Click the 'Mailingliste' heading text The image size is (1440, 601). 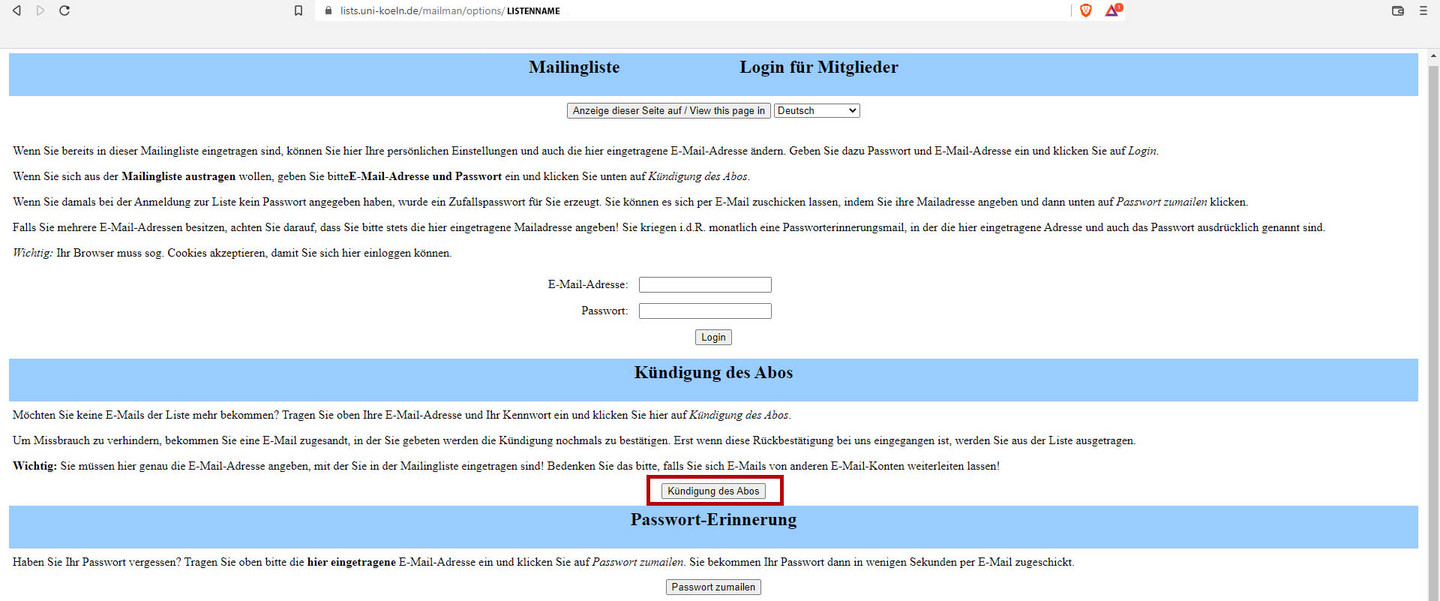coord(574,67)
